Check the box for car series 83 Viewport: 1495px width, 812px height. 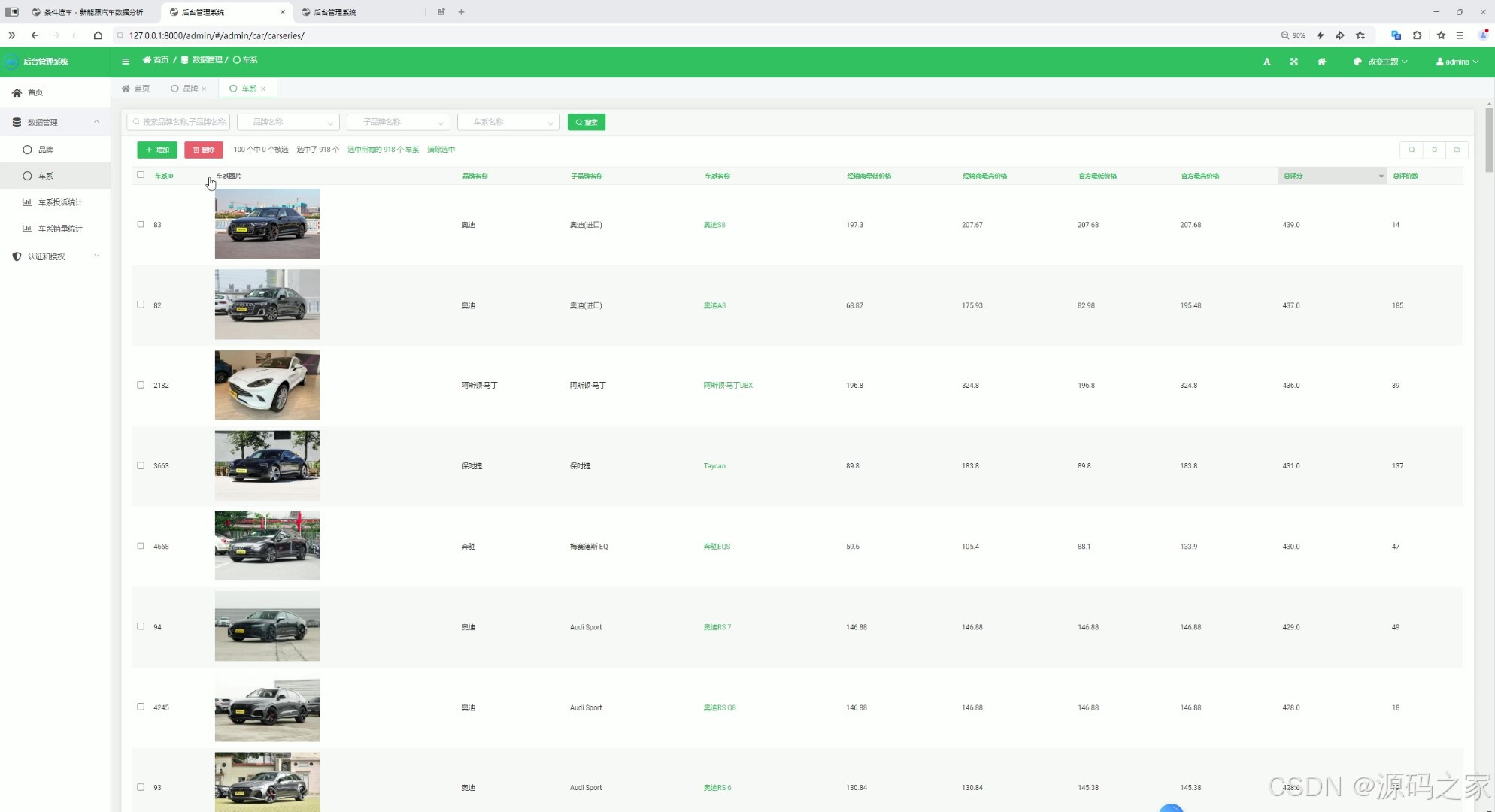(x=141, y=224)
